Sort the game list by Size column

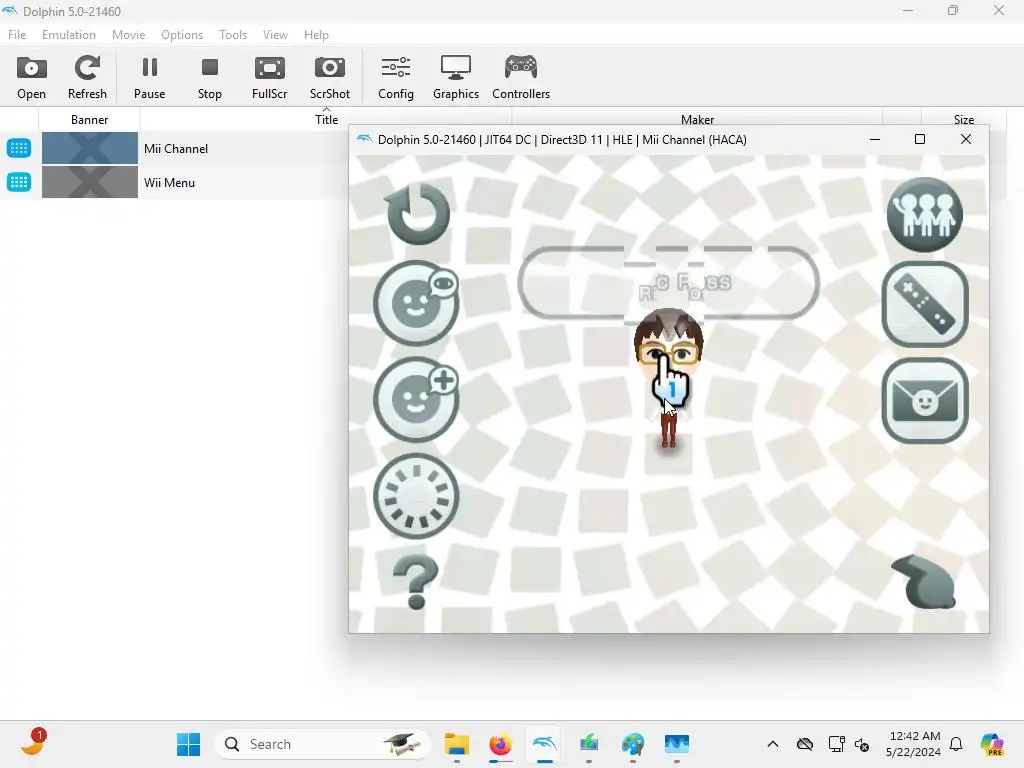(x=963, y=120)
